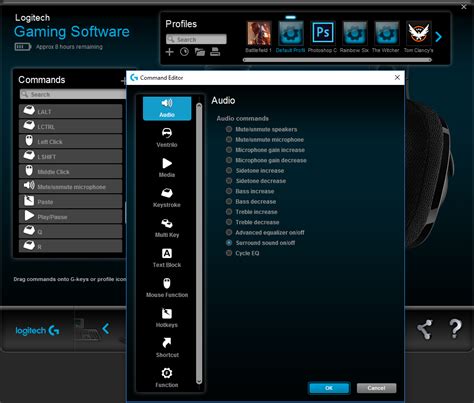Select the Function category

(x=167, y=378)
